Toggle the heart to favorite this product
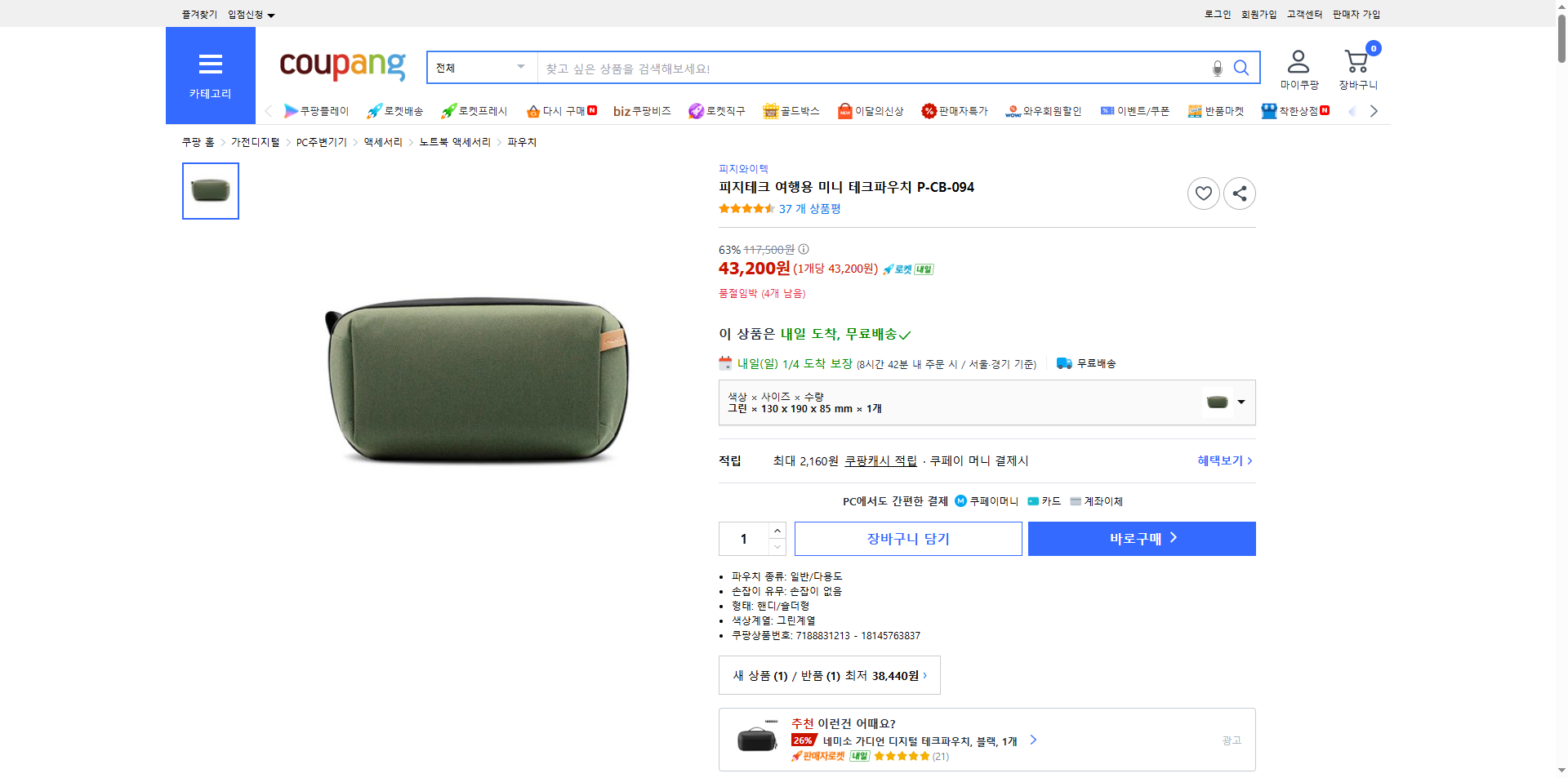The width and height of the screenshot is (1568, 778). tap(1203, 193)
